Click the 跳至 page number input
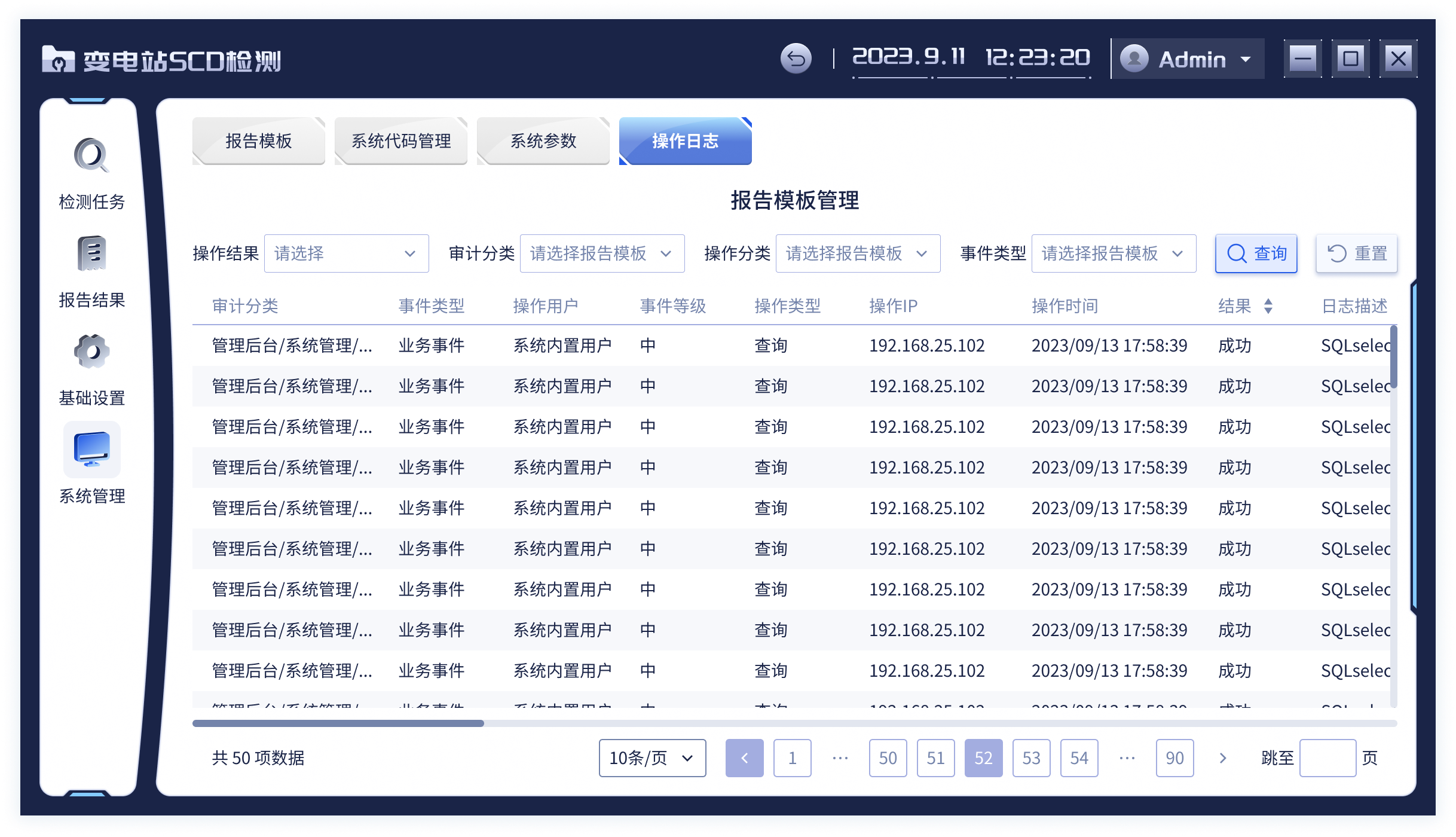This screenshot has width=1456, height=837. click(1328, 758)
